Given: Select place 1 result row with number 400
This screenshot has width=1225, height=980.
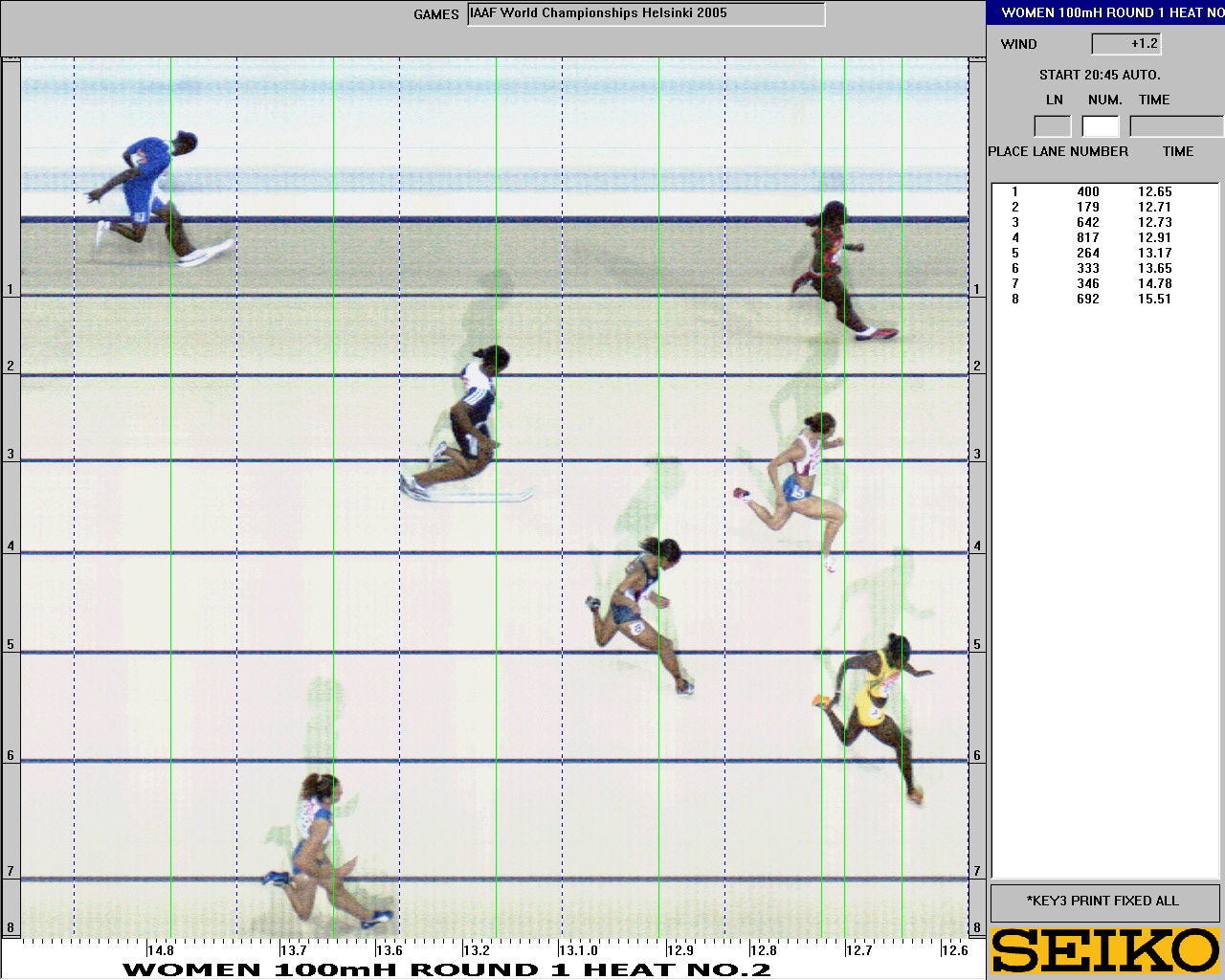Looking at the screenshot, I should [x=1091, y=191].
